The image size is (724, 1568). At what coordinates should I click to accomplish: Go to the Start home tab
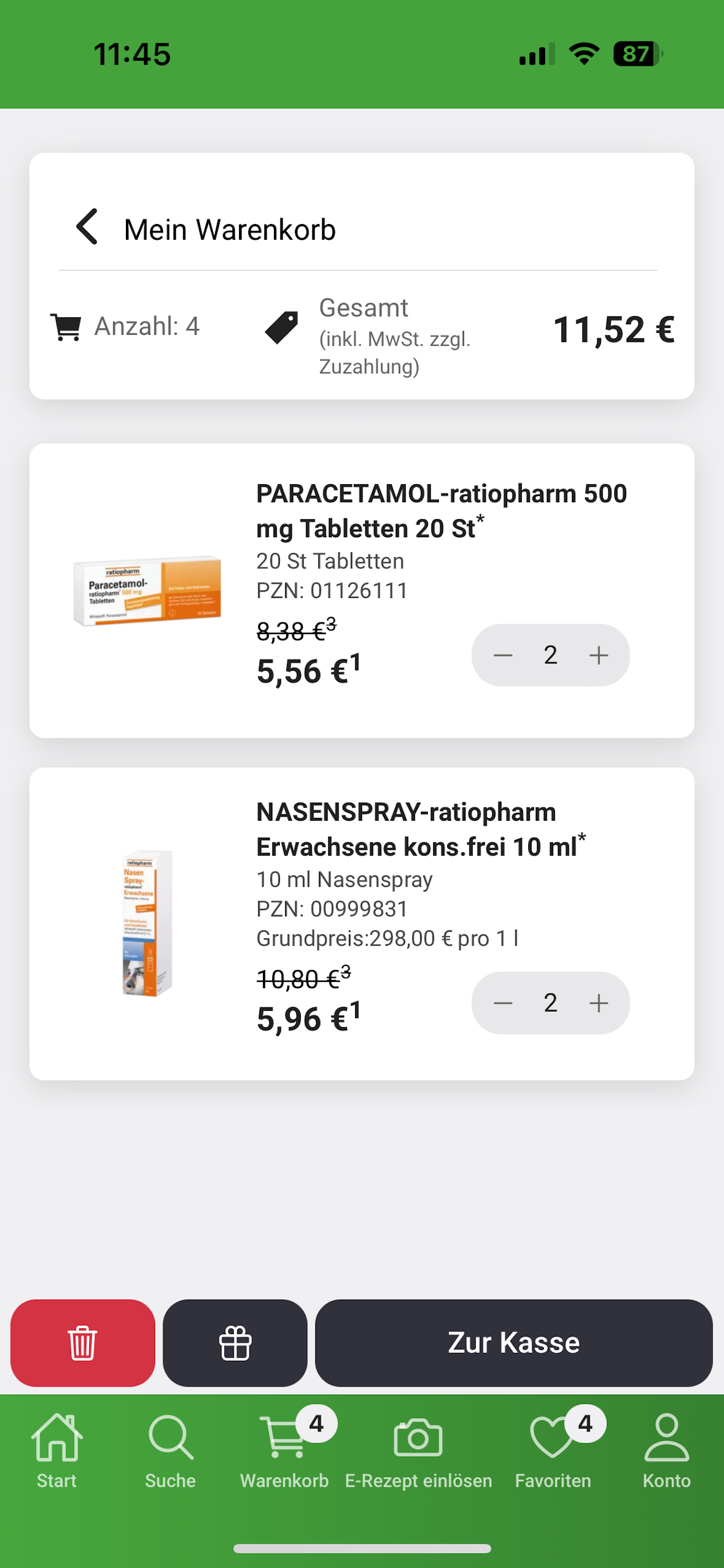pyautogui.click(x=57, y=1452)
